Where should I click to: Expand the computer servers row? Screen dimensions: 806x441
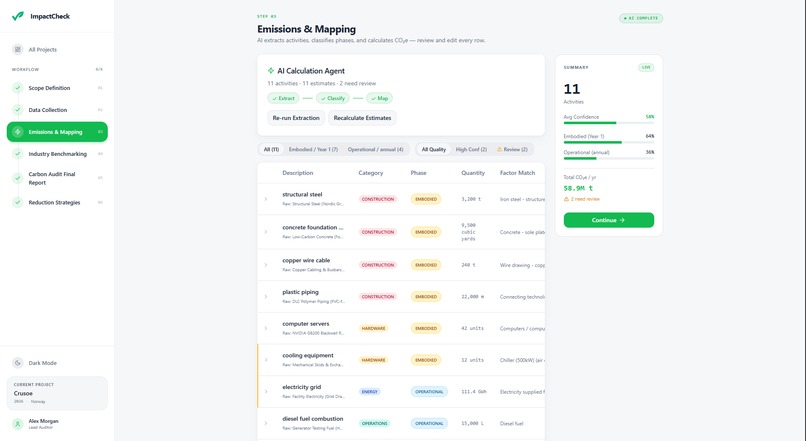point(266,328)
